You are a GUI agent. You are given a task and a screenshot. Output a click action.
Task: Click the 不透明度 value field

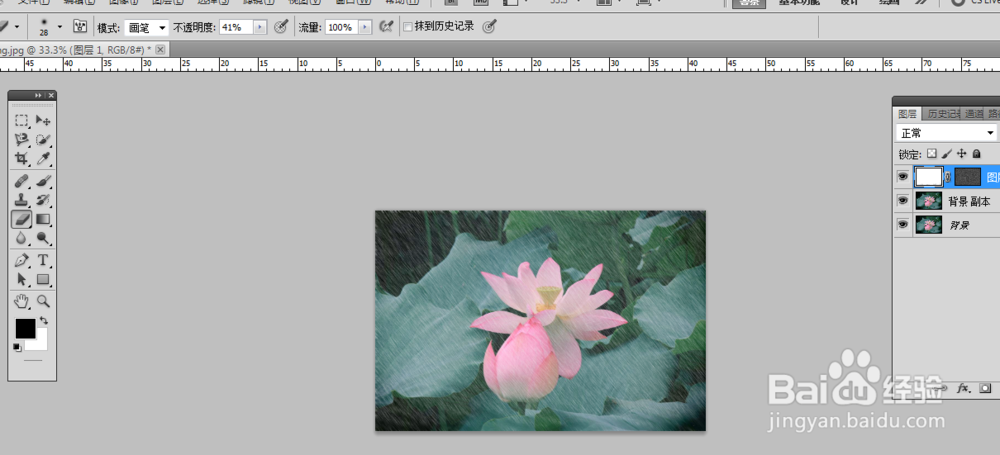236,27
